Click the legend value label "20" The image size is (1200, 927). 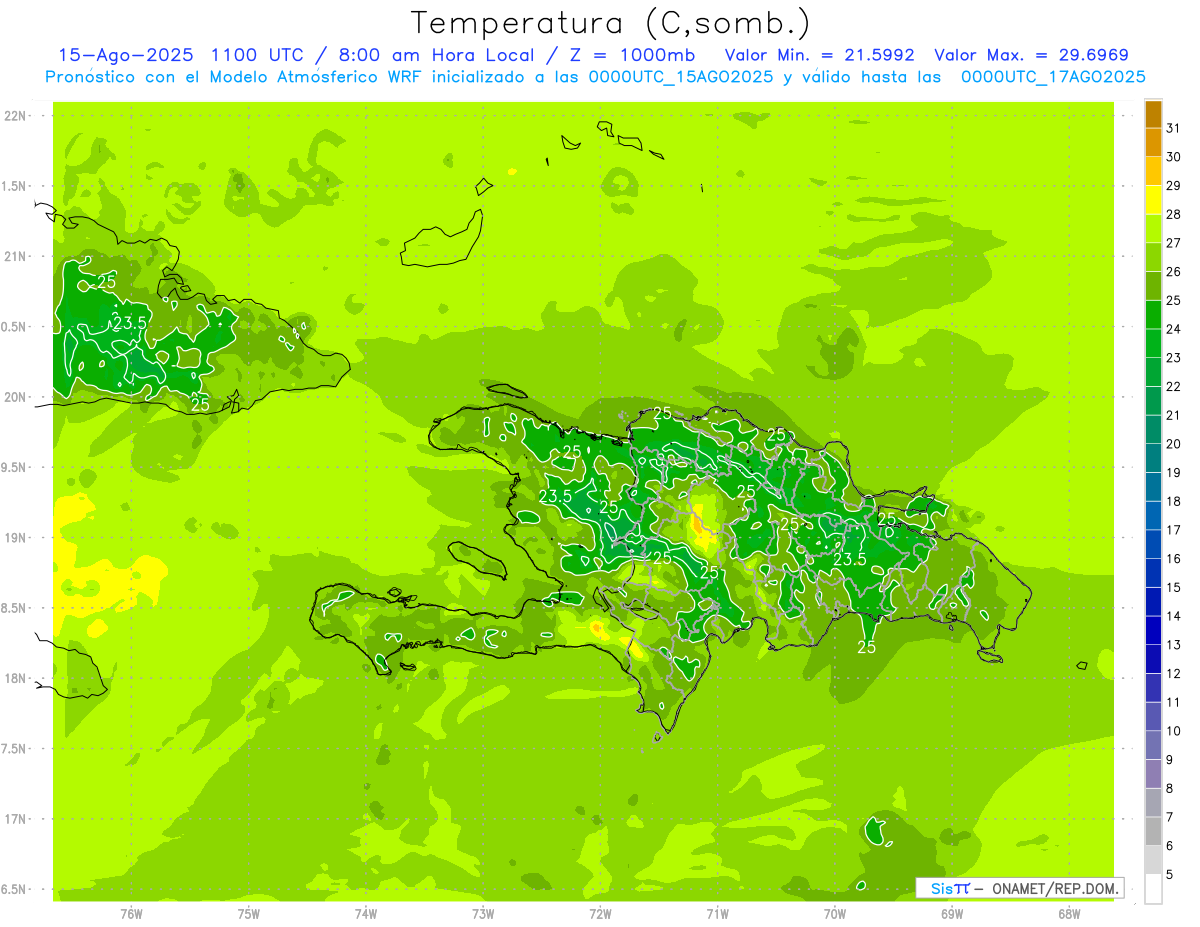(1173, 444)
